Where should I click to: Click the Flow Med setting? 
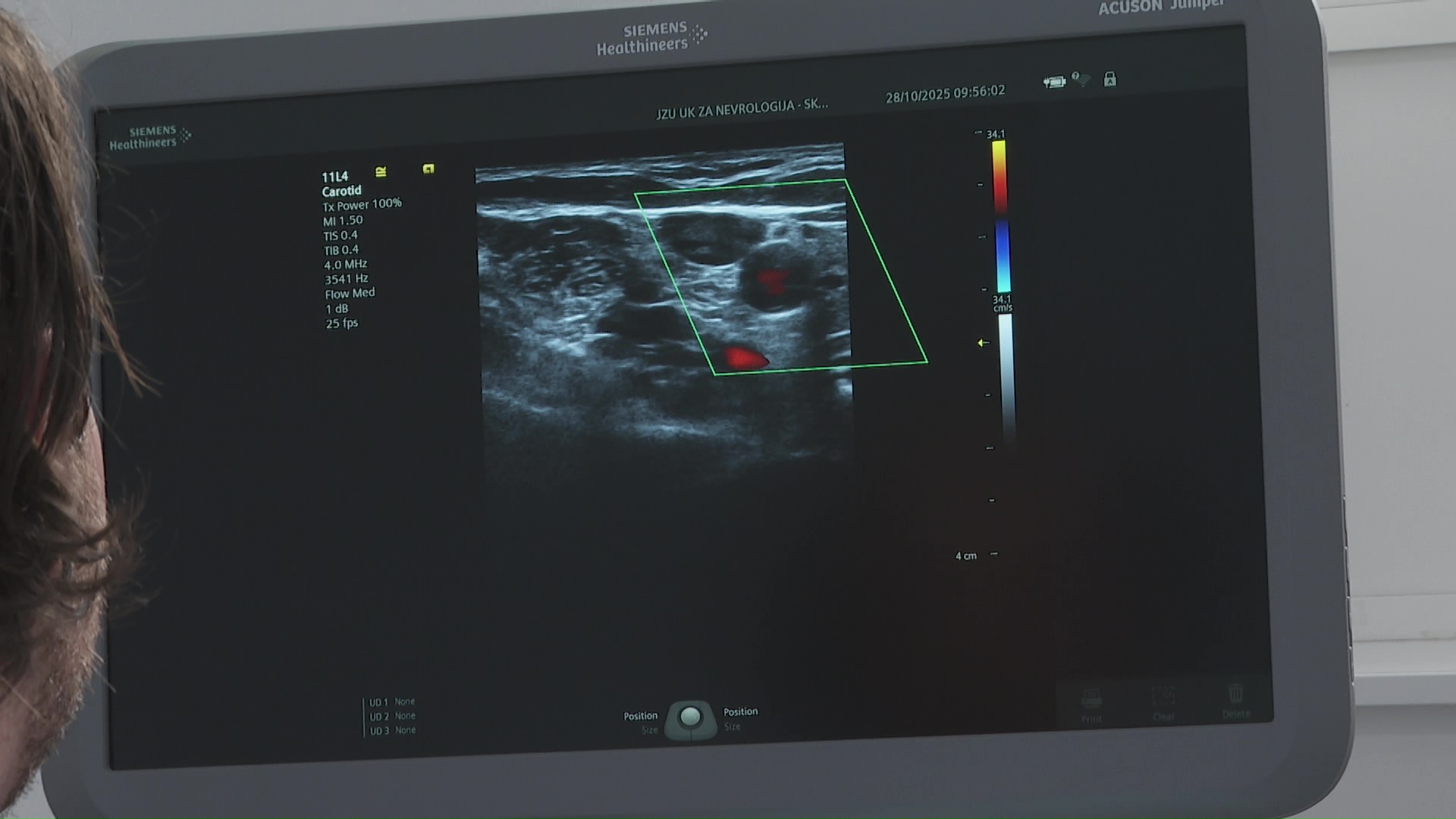tap(350, 293)
